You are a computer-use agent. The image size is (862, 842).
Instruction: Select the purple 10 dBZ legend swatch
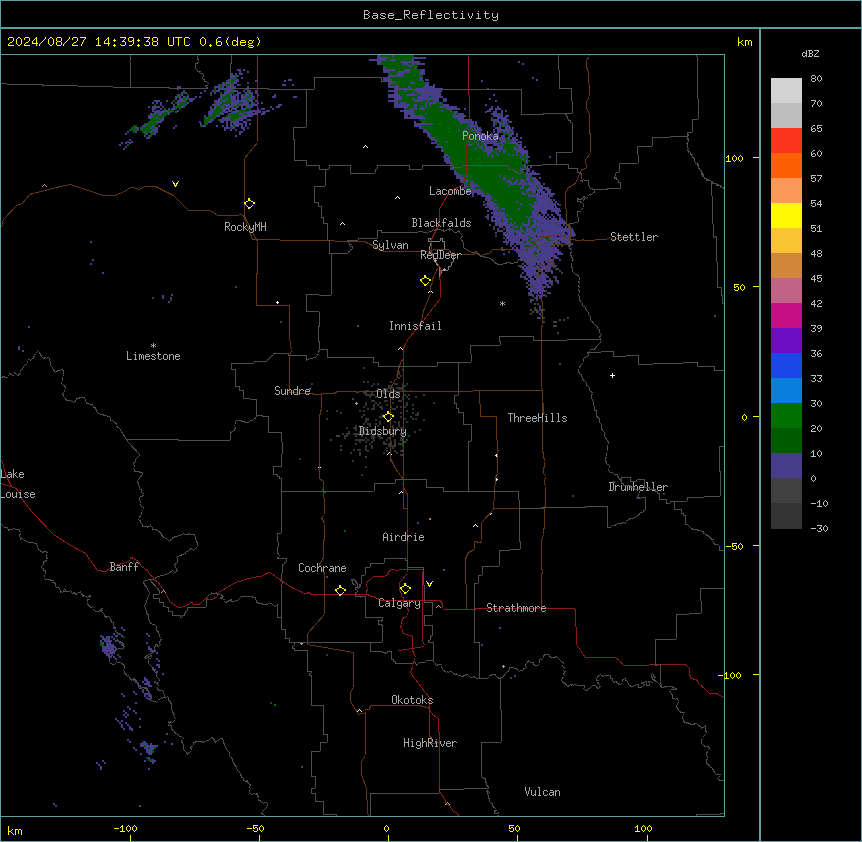pyautogui.click(x=786, y=466)
